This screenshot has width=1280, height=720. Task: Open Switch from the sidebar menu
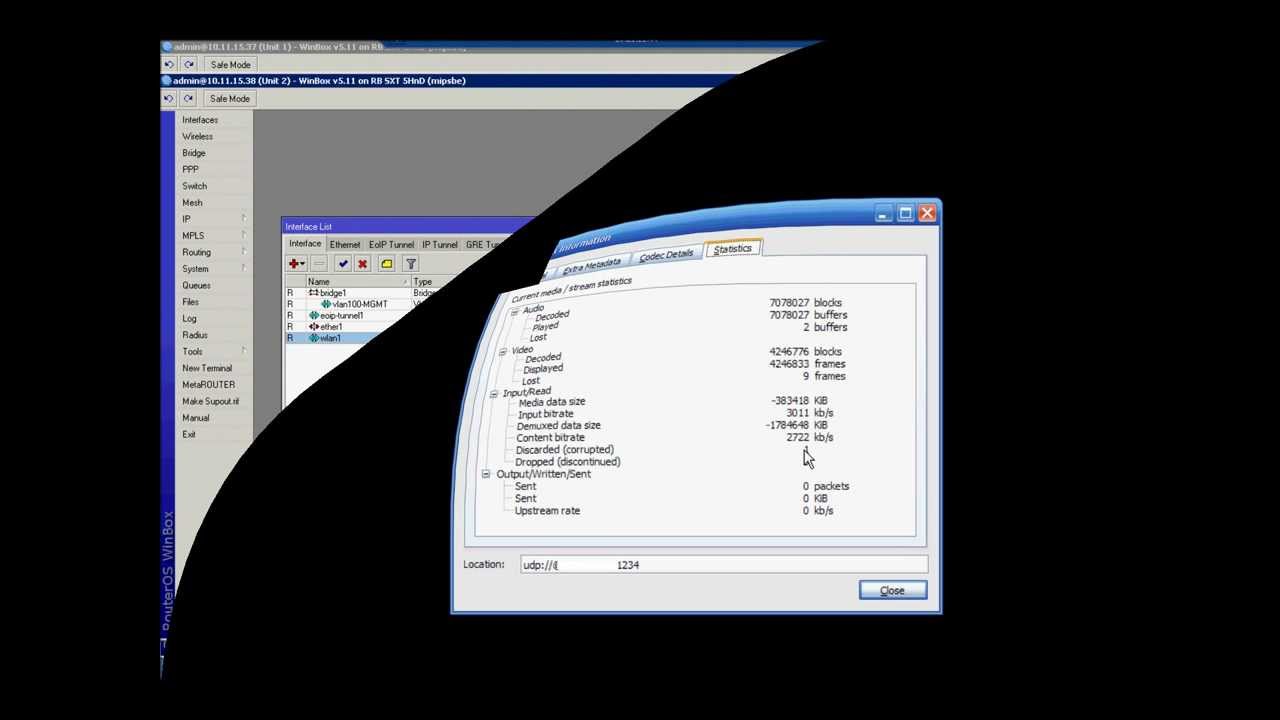pyautogui.click(x=194, y=186)
